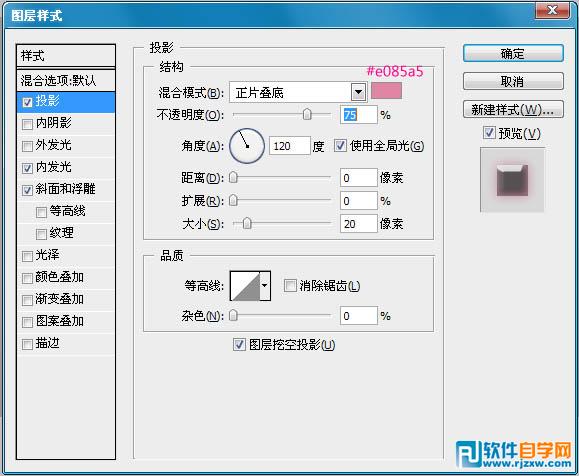Toggle the 使用全局光 global light checkbox
The width and height of the screenshot is (579, 476).
click(x=340, y=145)
